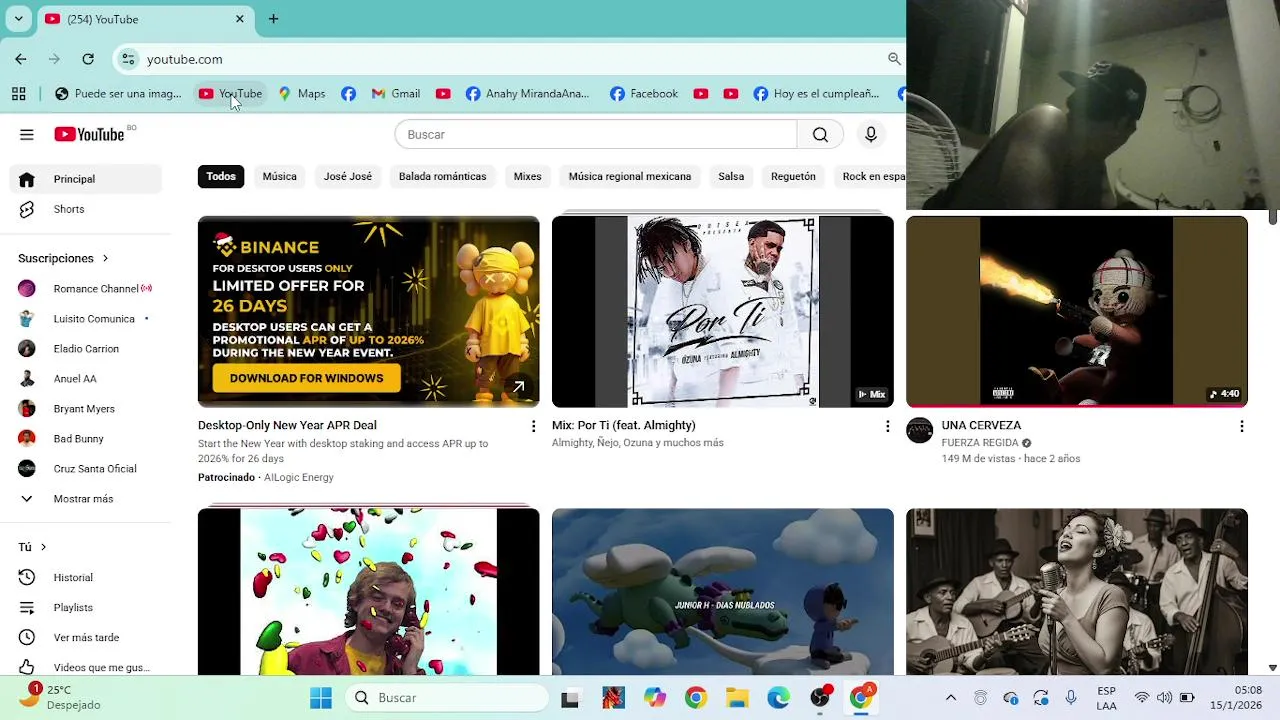Open Copilot from the taskbar
Viewport: 1280px width, 720px height.
655,698
